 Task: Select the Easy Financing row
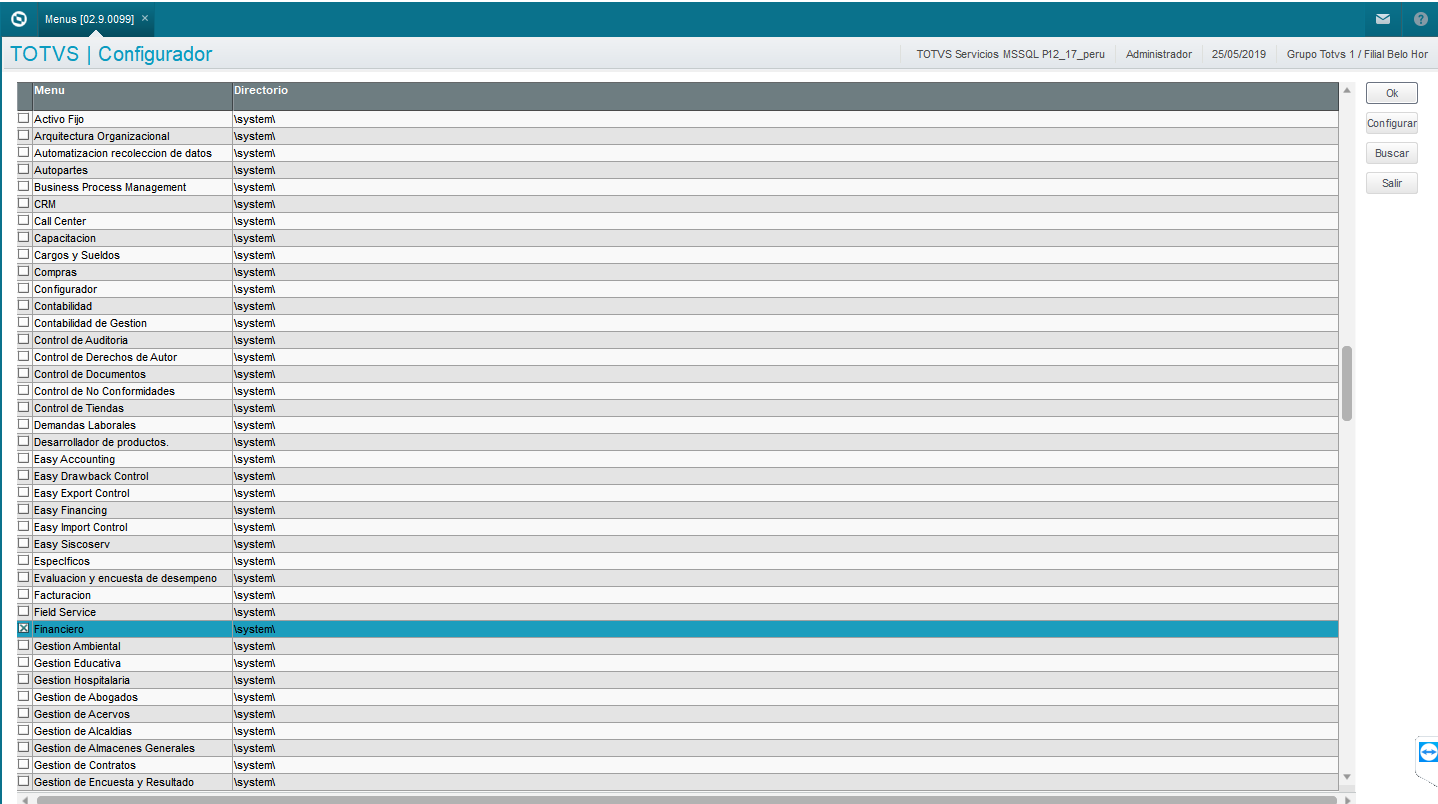(678, 510)
